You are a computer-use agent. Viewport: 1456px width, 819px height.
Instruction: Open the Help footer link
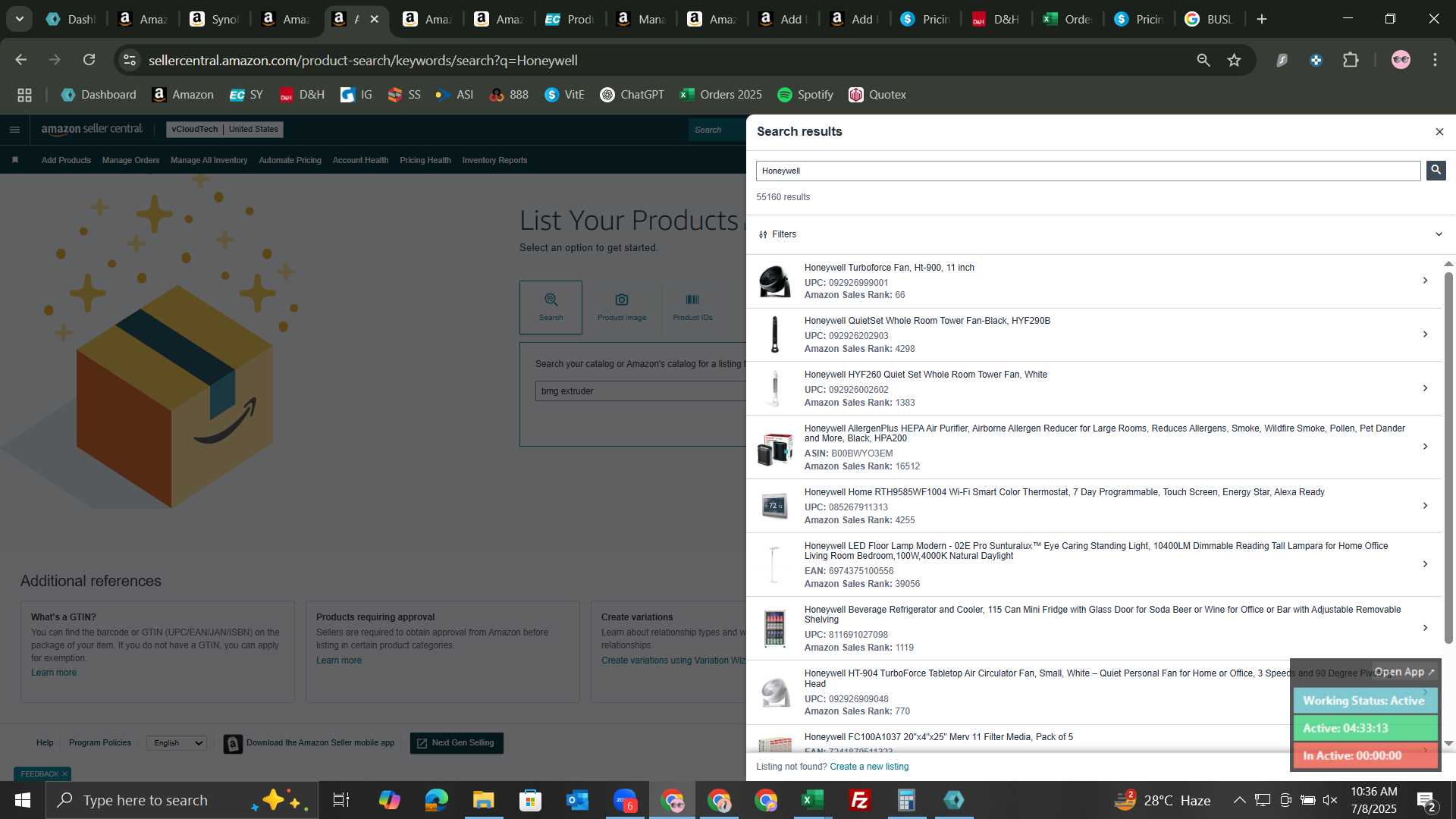click(x=45, y=743)
